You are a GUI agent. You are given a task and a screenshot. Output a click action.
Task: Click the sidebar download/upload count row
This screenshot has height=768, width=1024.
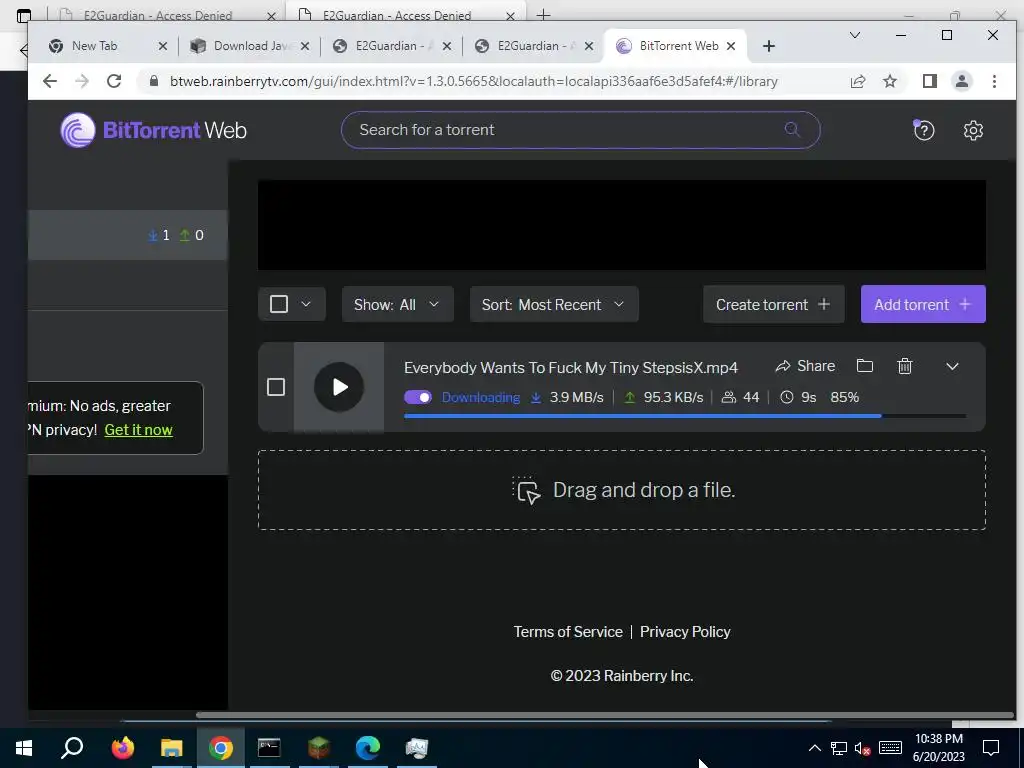tap(128, 235)
